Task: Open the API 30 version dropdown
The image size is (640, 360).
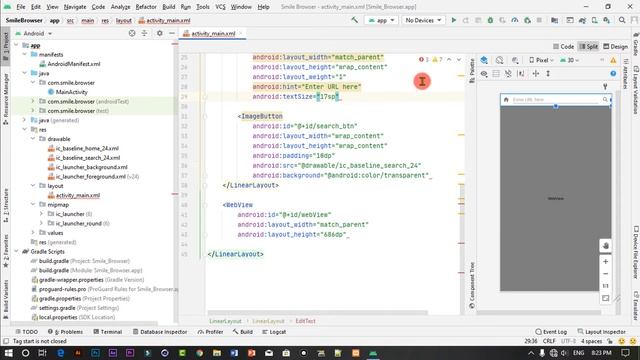Action: [x=569, y=60]
